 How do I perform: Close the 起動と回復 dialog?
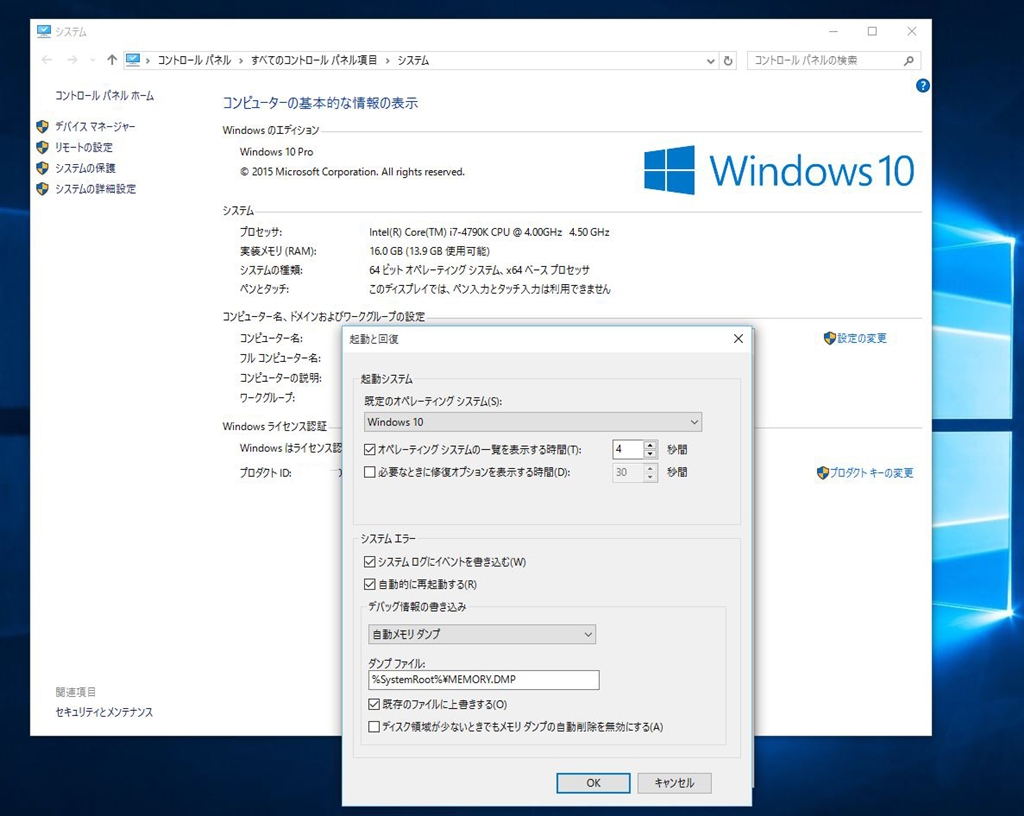738,339
